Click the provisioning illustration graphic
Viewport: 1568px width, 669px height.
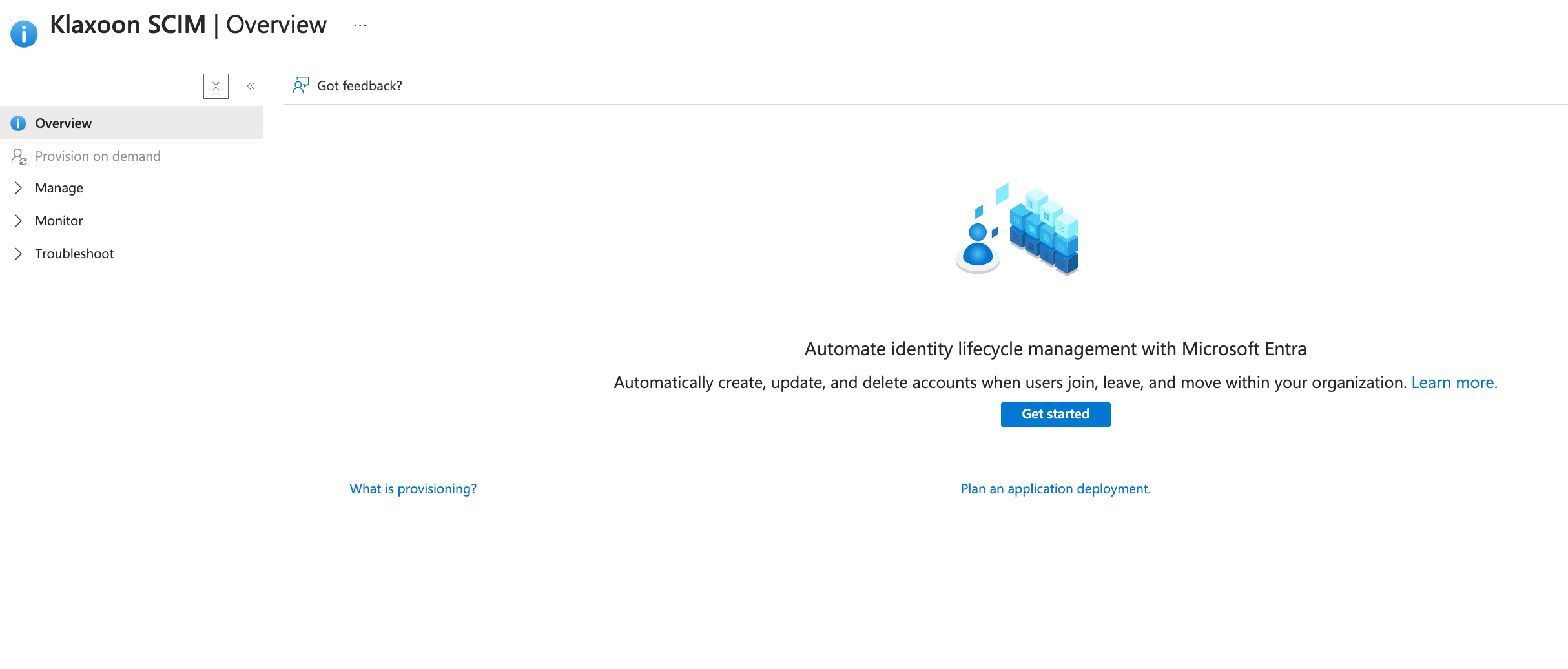point(1017,229)
